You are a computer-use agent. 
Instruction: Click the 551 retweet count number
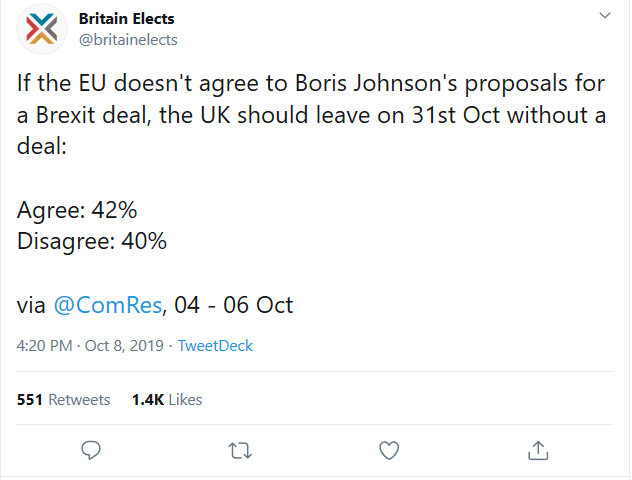tap(30, 400)
